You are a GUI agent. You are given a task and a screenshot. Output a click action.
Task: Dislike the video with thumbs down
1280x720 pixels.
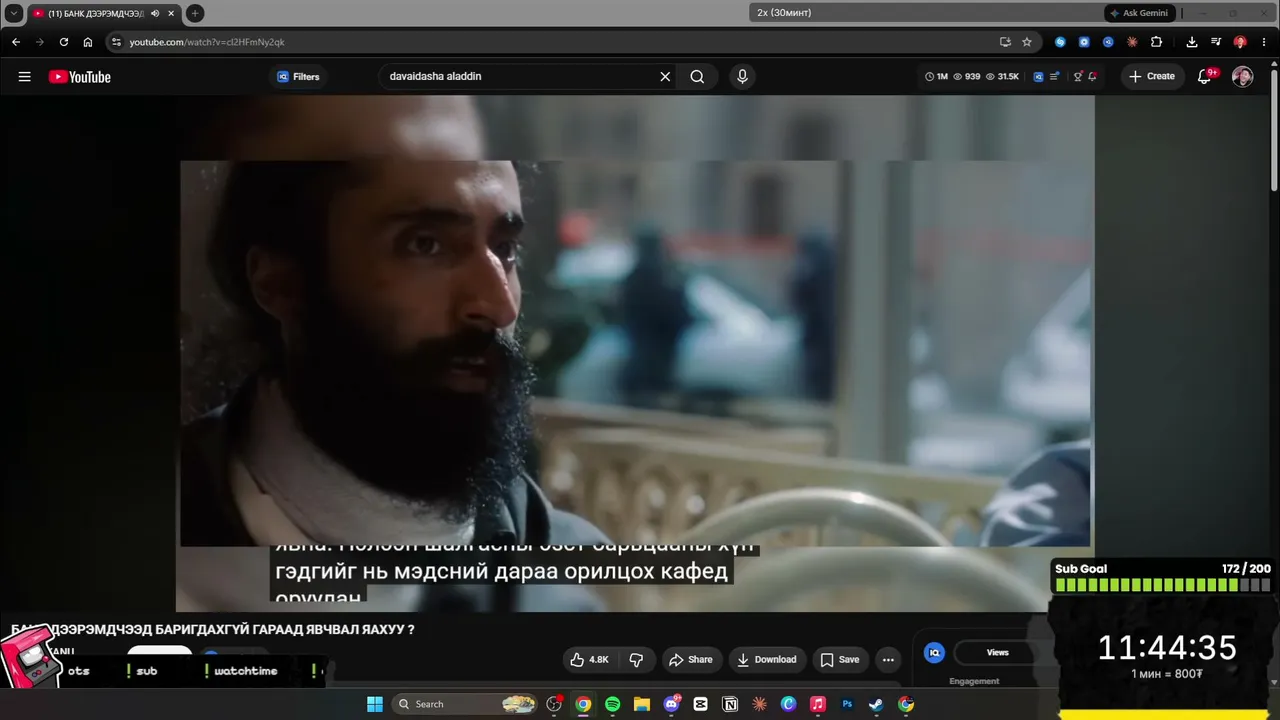[636, 660]
